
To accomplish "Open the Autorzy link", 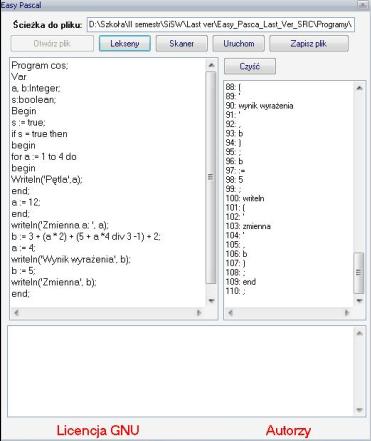I will (x=288, y=430).
